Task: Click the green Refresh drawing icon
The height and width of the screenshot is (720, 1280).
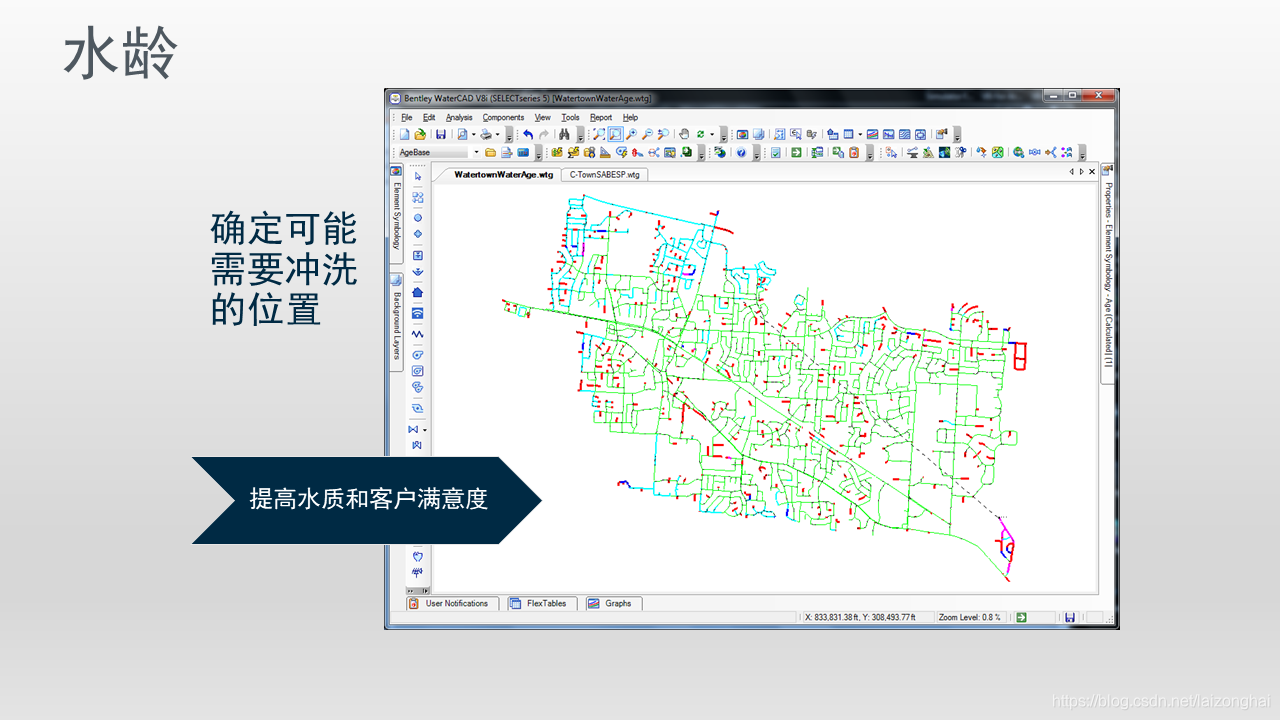Action: click(x=700, y=134)
